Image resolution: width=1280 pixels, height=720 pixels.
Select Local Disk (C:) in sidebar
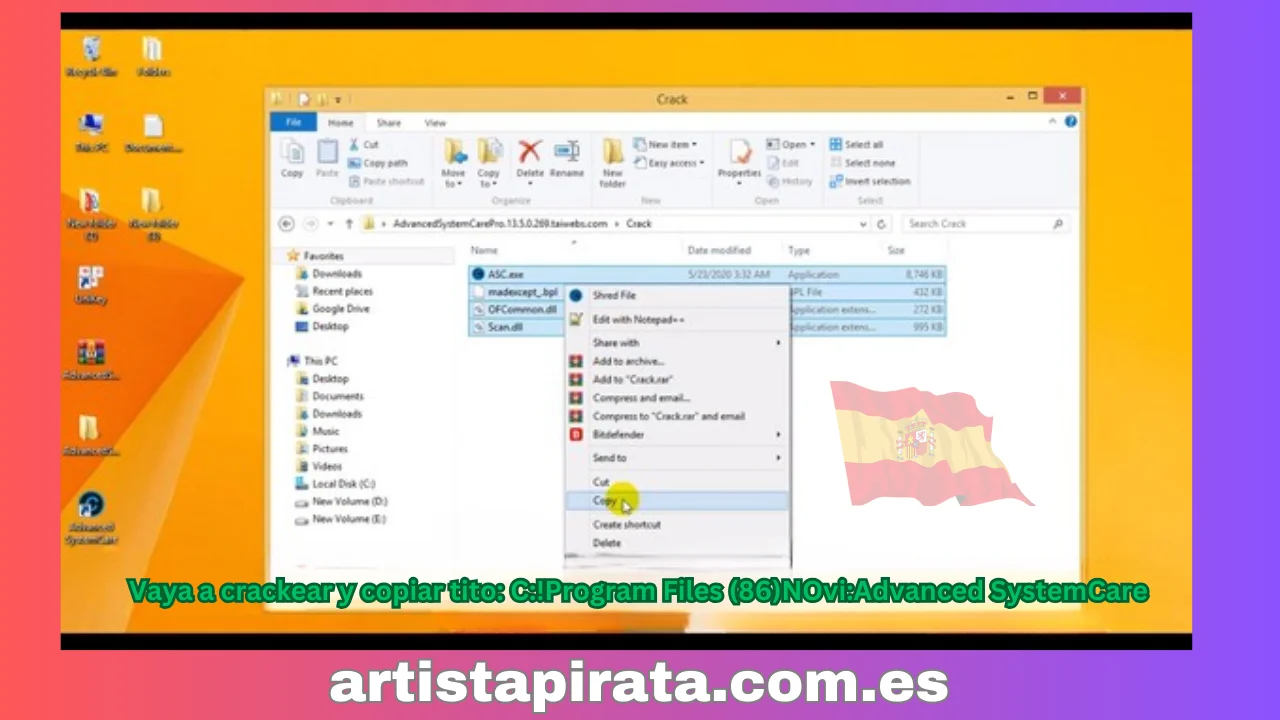click(336, 484)
